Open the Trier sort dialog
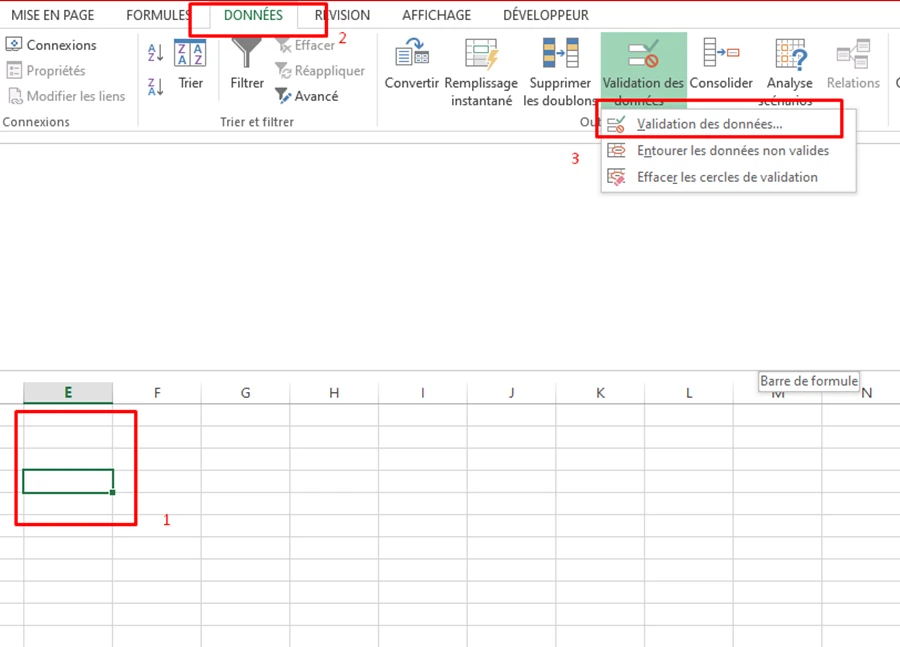 [x=190, y=64]
